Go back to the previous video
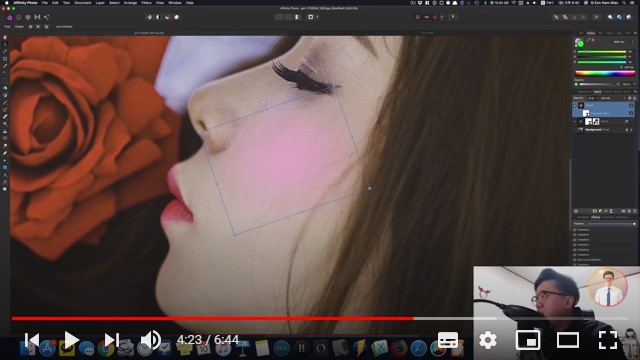 (x=32, y=340)
